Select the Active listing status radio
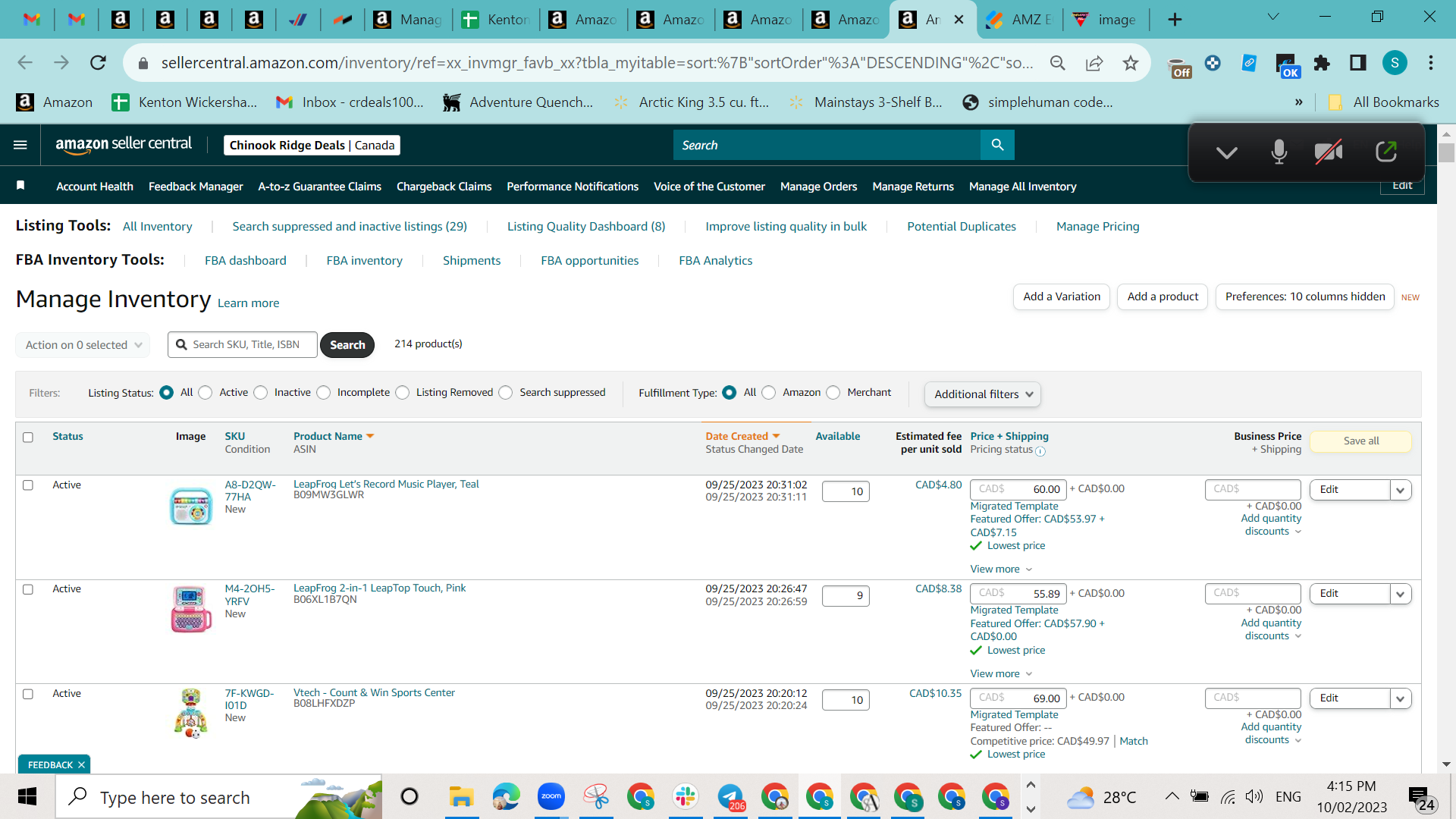 tap(206, 393)
